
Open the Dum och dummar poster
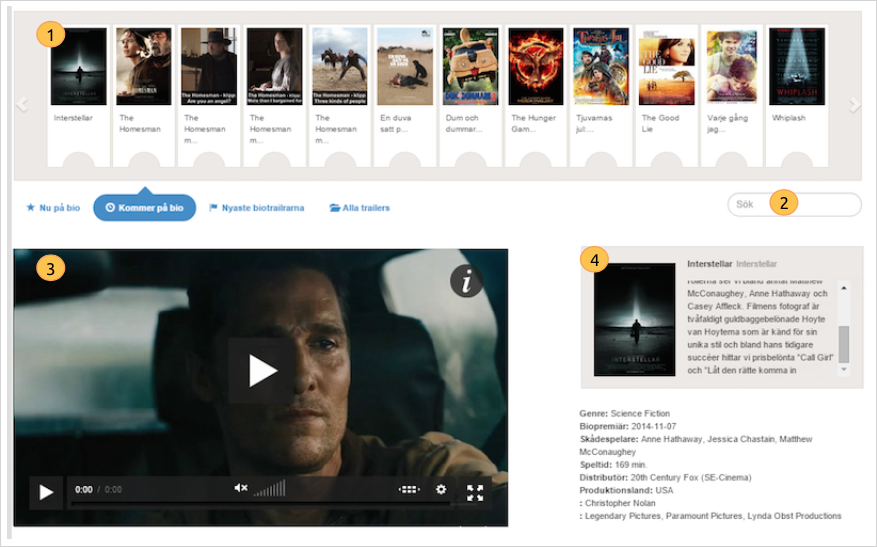(x=470, y=67)
